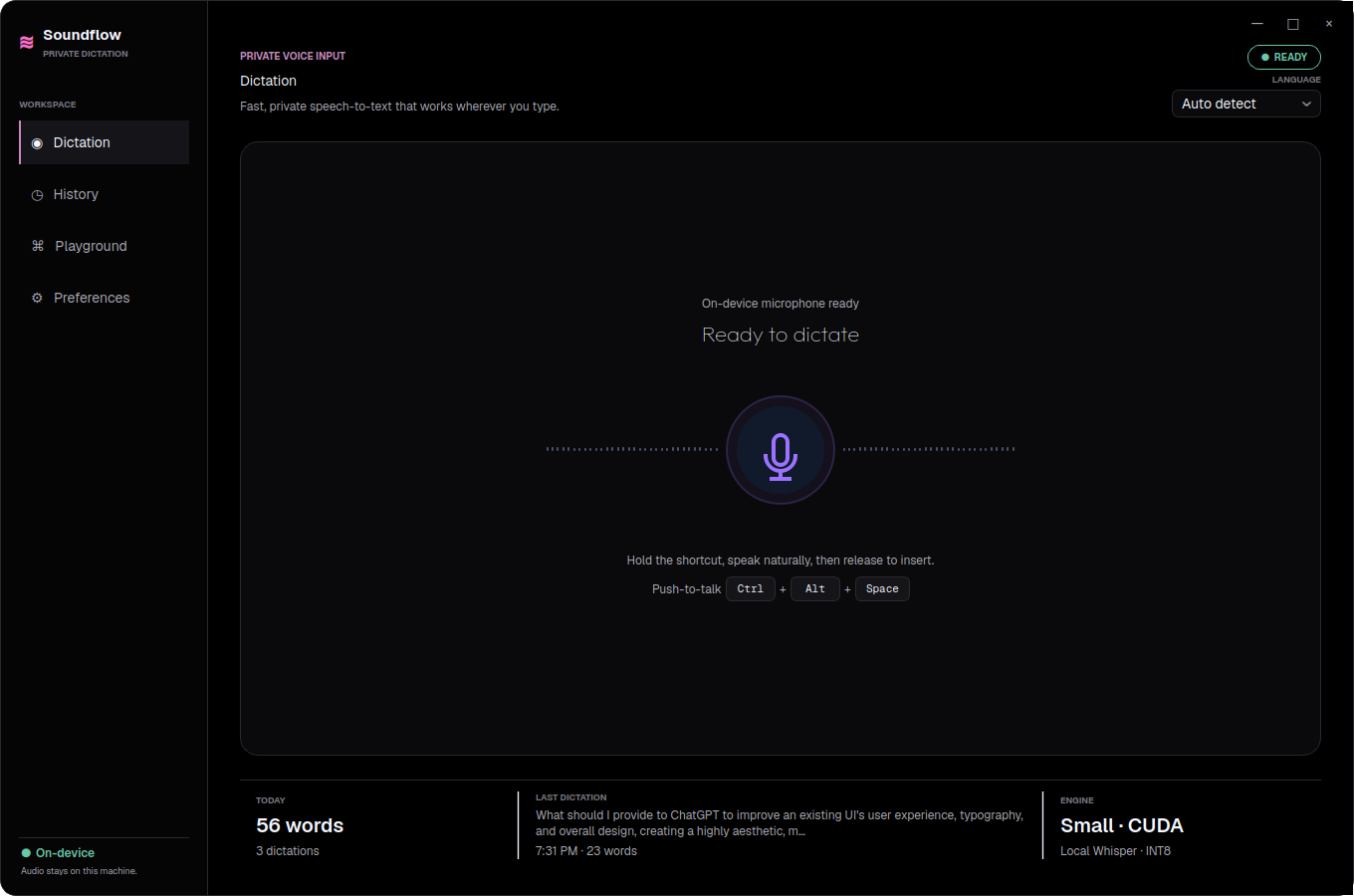Click the left audio waveform dots
The width and height of the screenshot is (1354, 896).
click(x=632, y=449)
